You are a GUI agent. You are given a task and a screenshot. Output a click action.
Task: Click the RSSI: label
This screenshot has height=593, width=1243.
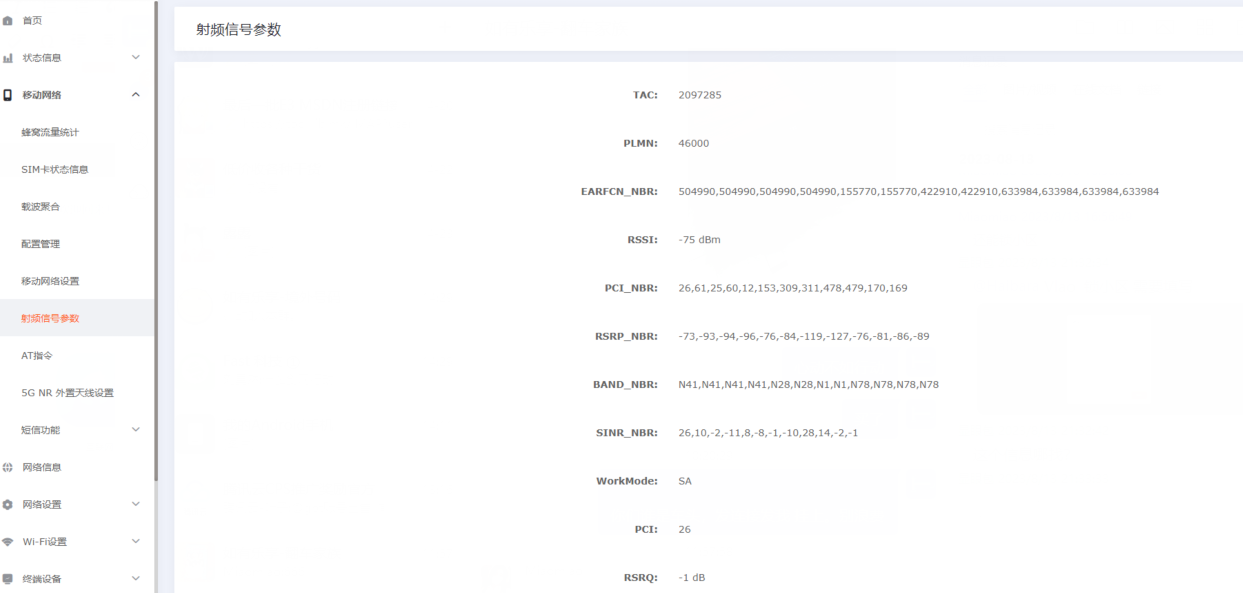(x=642, y=240)
